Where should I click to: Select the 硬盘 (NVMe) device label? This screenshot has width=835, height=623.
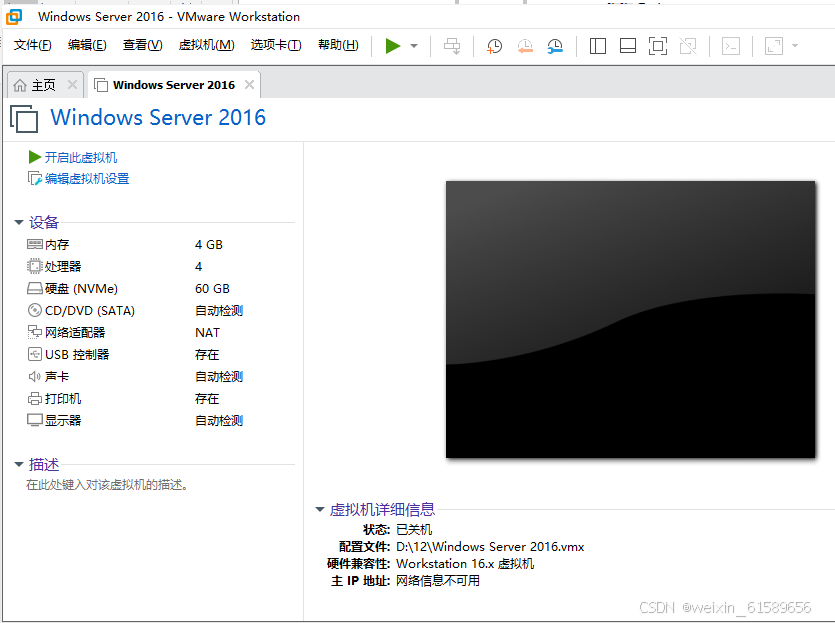tap(81, 289)
